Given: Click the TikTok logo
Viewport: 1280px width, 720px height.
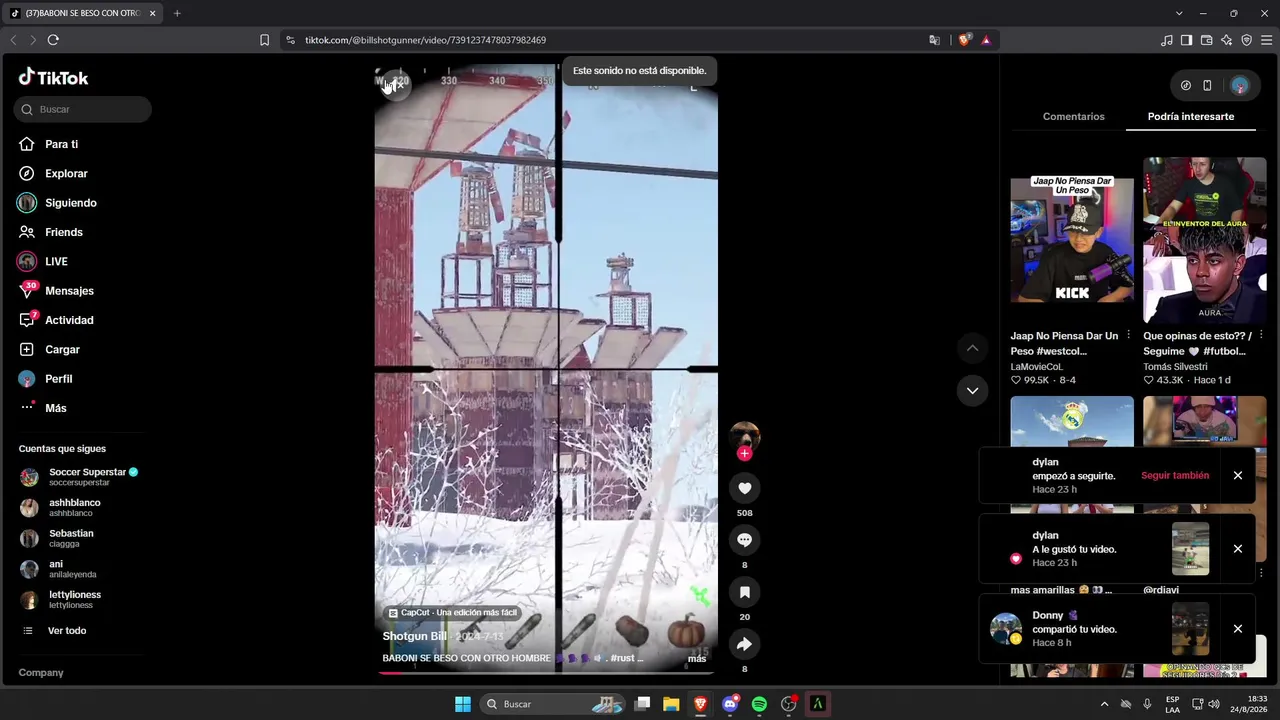Looking at the screenshot, I should pyautogui.click(x=54, y=77).
